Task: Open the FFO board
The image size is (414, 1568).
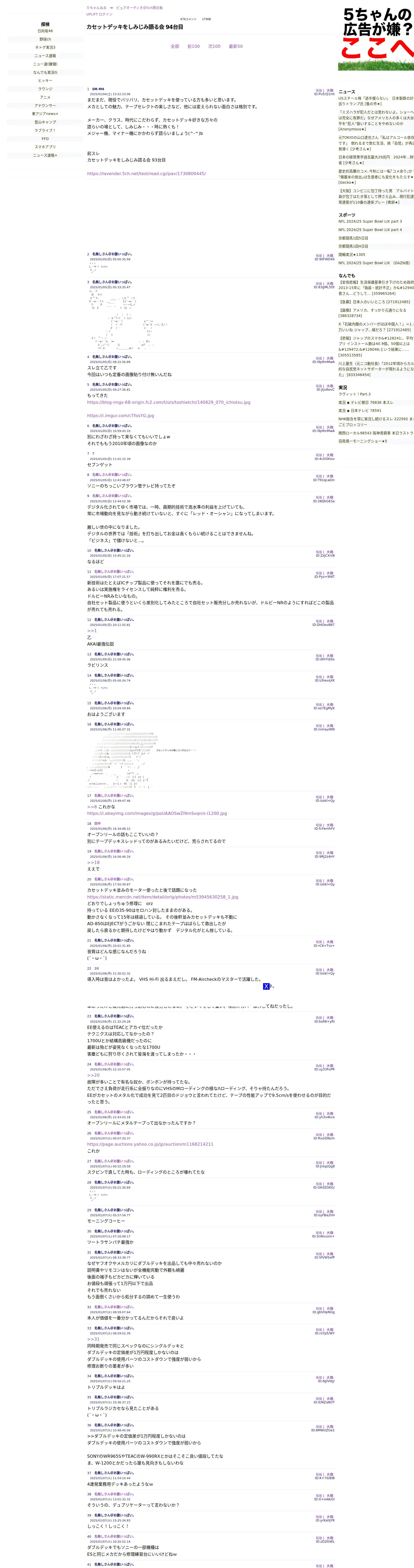Action: (x=45, y=139)
